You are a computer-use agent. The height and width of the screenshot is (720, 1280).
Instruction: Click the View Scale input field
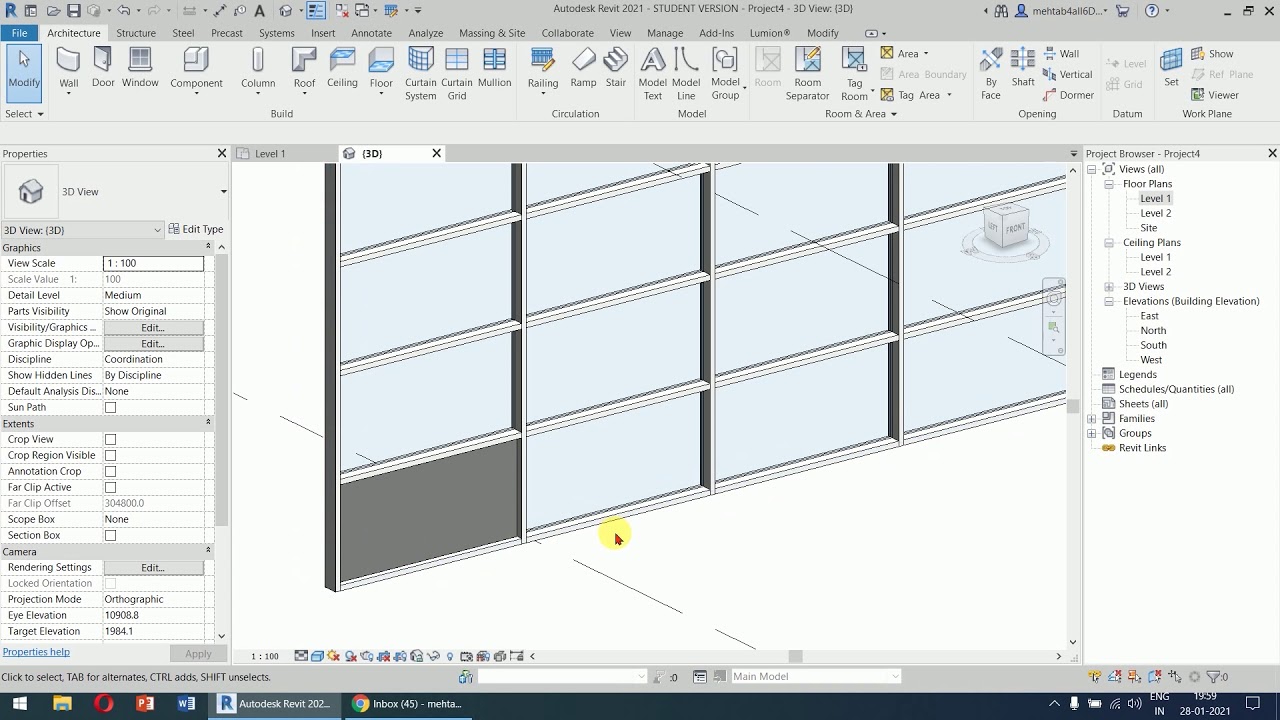pos(153,264)
